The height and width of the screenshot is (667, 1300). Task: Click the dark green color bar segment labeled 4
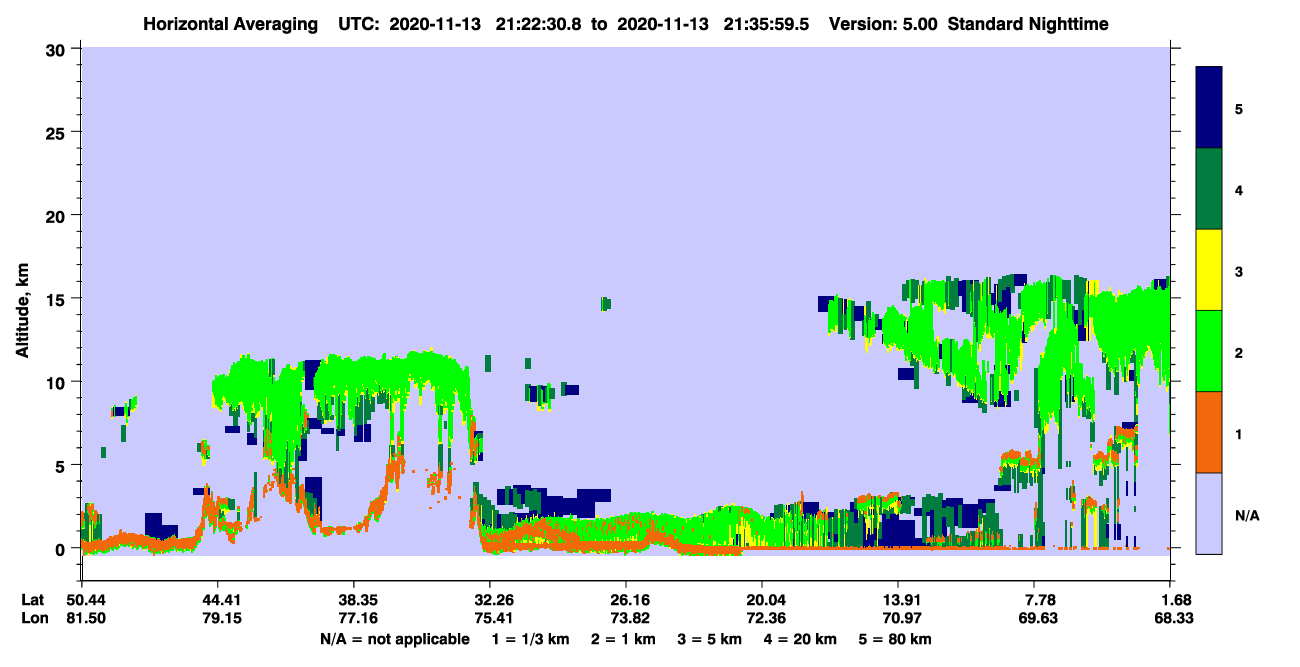[1209, 189]
